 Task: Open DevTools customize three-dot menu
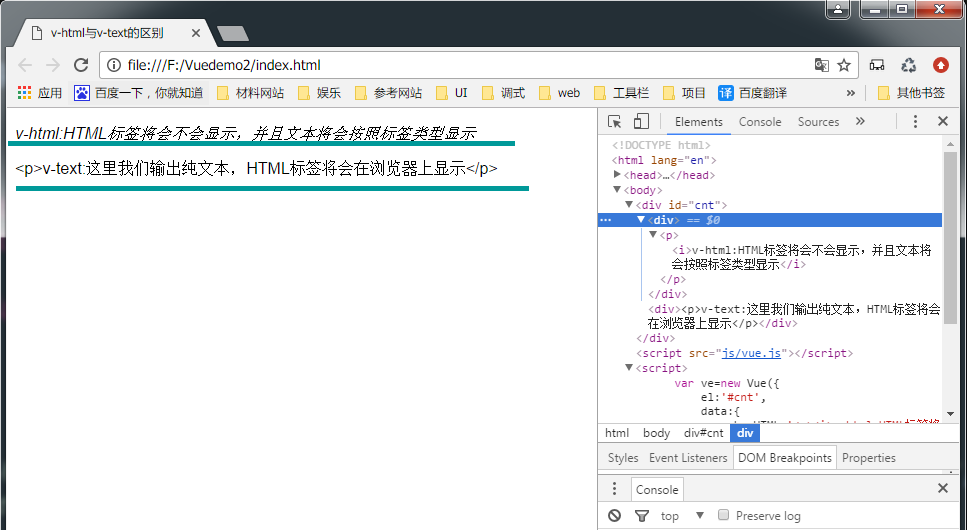(x=915, y=122)
